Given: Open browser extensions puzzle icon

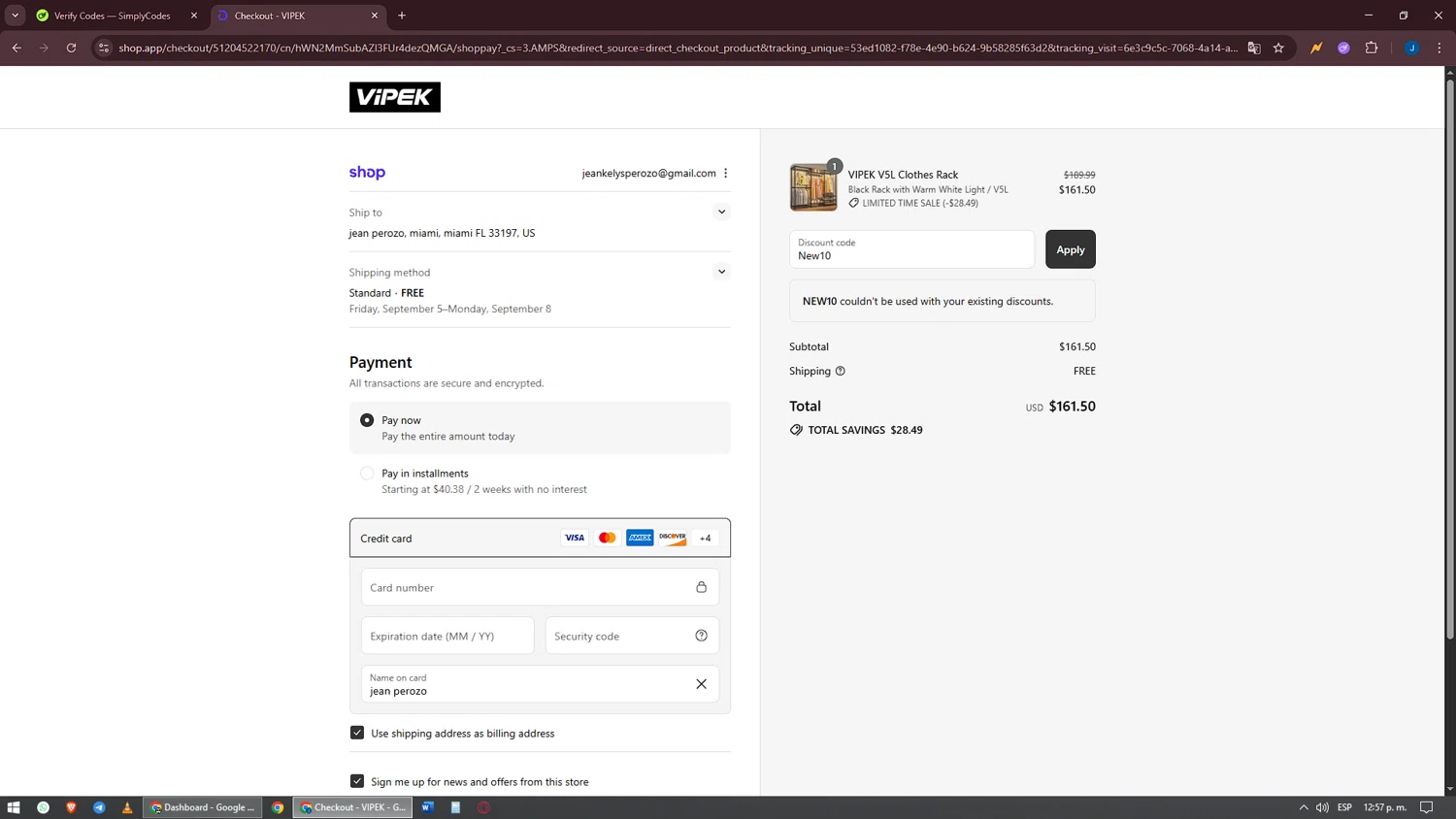Looking at the screenshot, I should (1372, 48).
